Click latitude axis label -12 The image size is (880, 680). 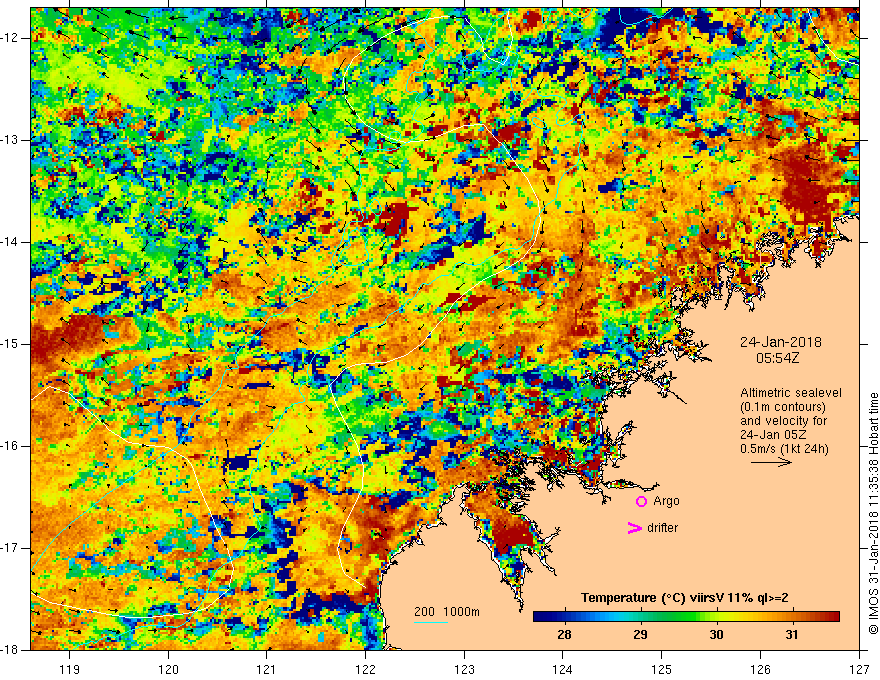(x=11, y=38)
